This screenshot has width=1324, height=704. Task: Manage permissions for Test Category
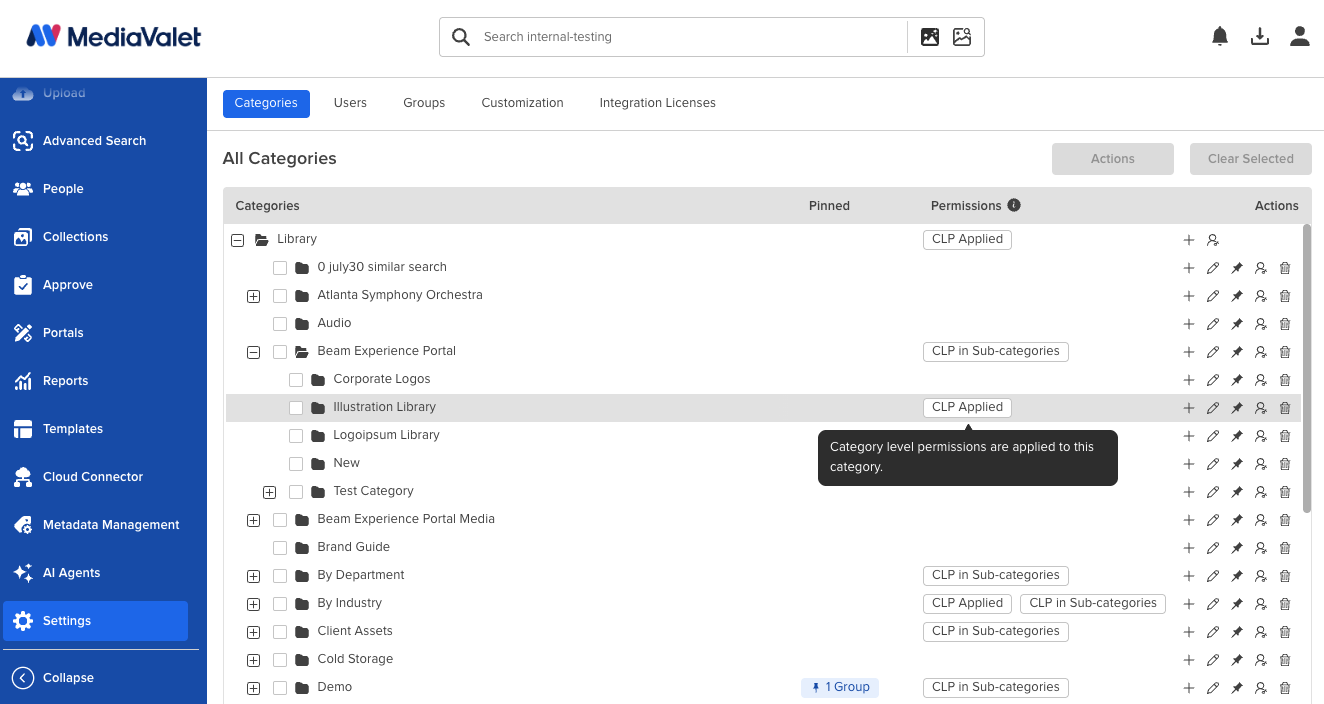(x=1261, y=492)
